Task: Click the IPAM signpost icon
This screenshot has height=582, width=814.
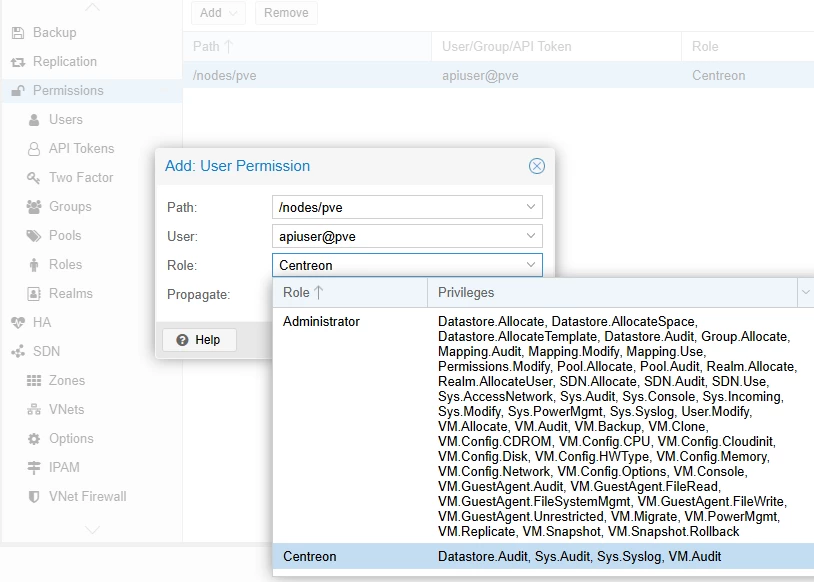Action: [34, 468]
